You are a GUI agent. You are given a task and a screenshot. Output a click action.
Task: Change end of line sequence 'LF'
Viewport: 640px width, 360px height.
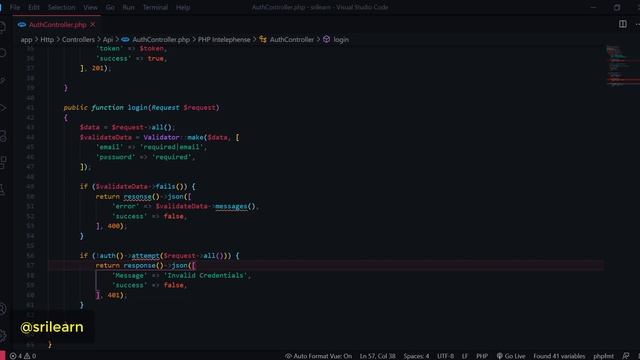click(464, 356)
